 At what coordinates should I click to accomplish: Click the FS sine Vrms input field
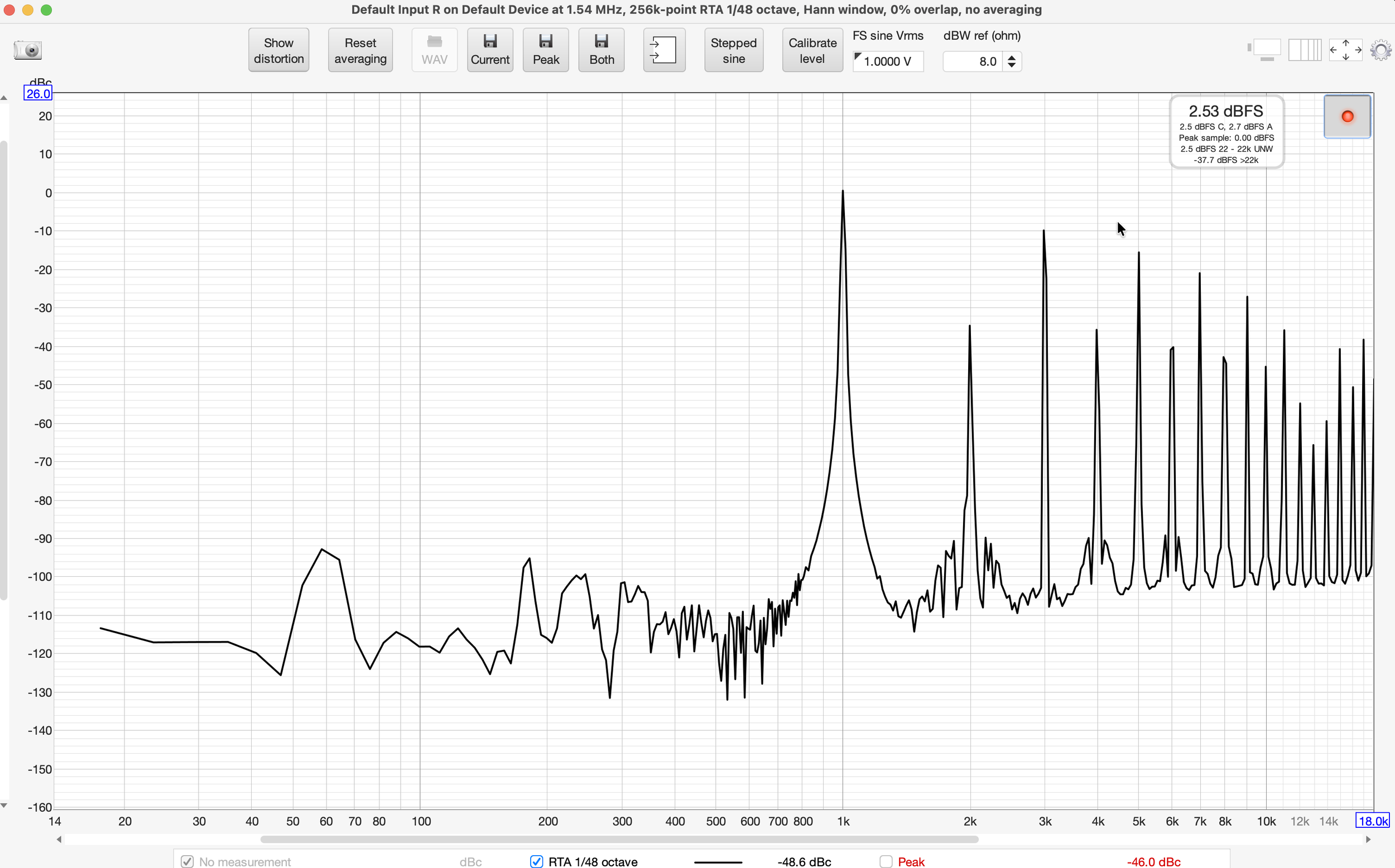(888, 61)
